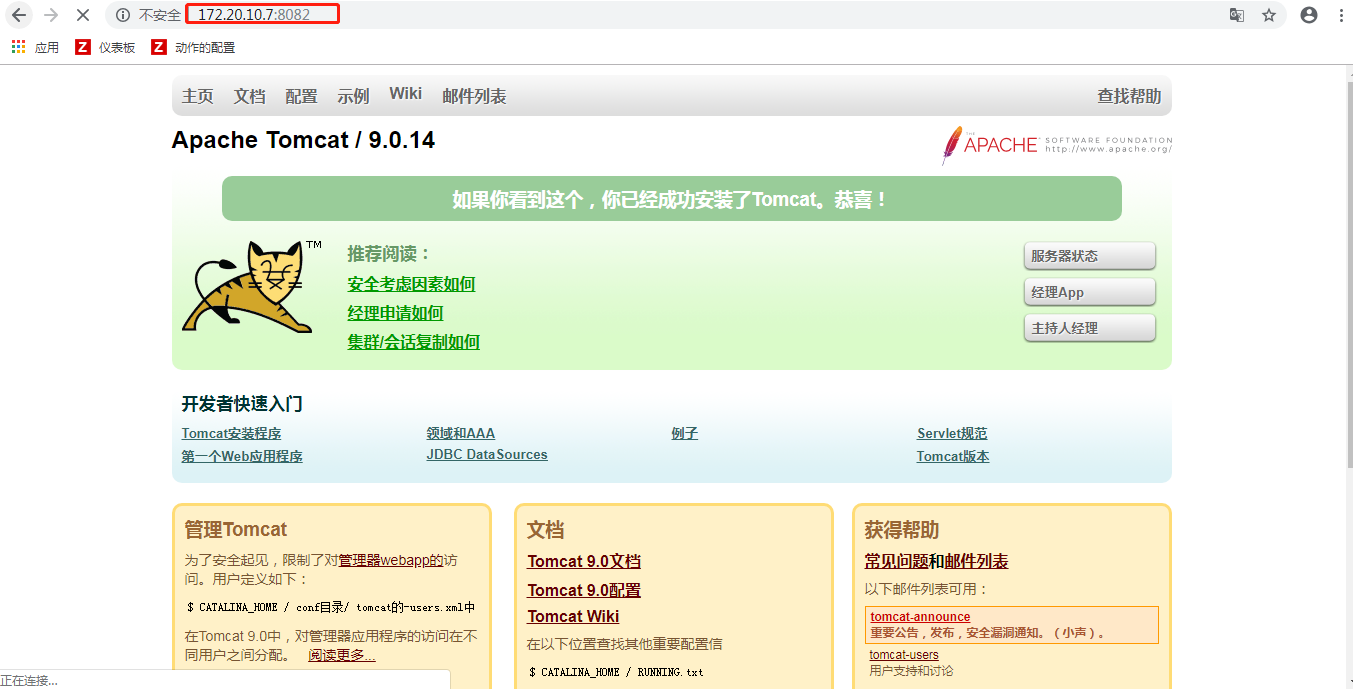Open the user profile icon
Viewport: 1353px width, 689px height.
pyautogui.click(x=1309, y=15)
